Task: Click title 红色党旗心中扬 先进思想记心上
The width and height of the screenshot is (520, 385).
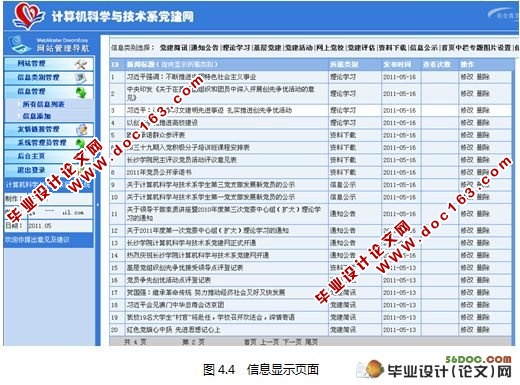Action: [173, 330]
